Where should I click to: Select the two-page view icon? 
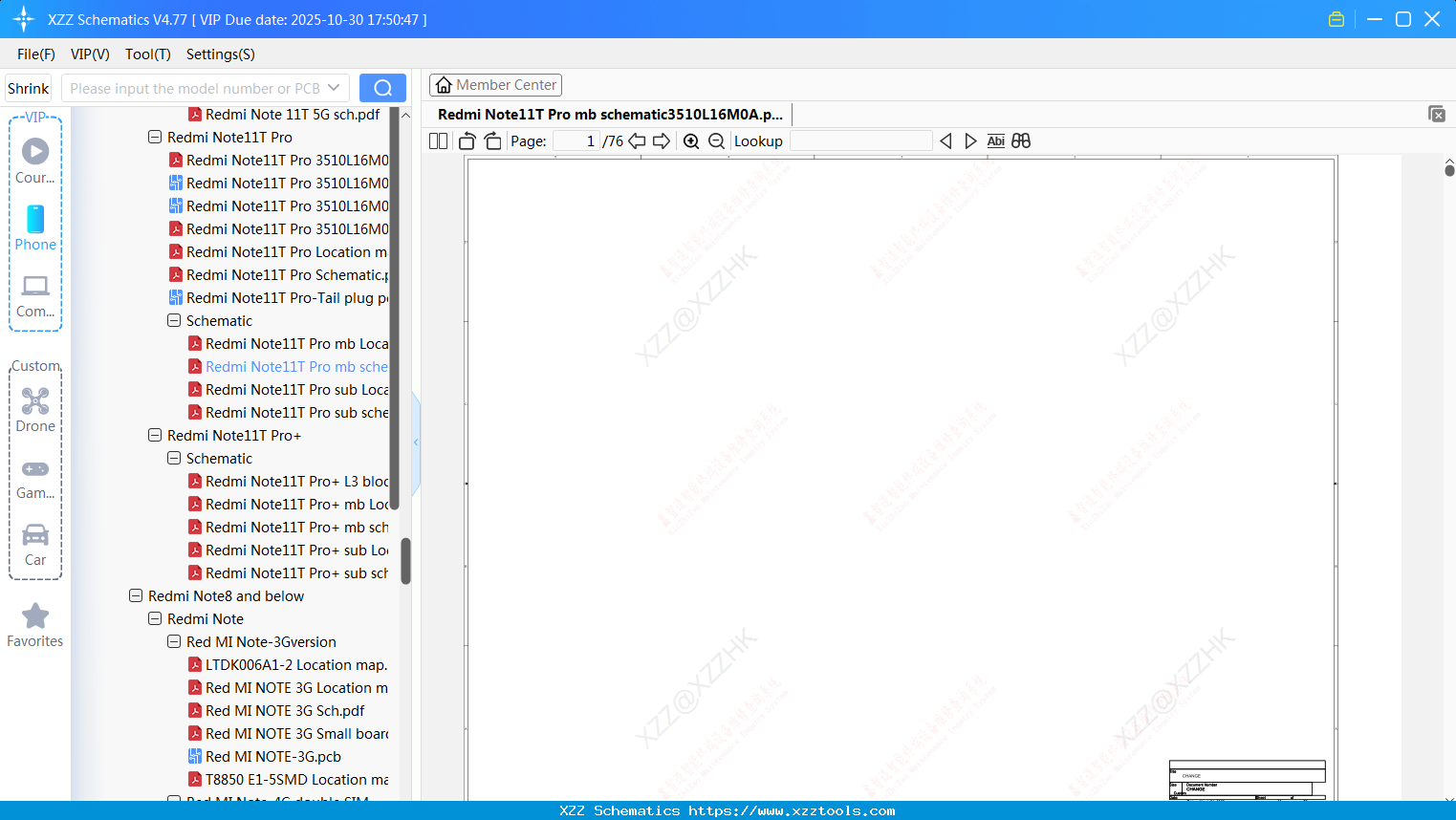pos(438,140)
